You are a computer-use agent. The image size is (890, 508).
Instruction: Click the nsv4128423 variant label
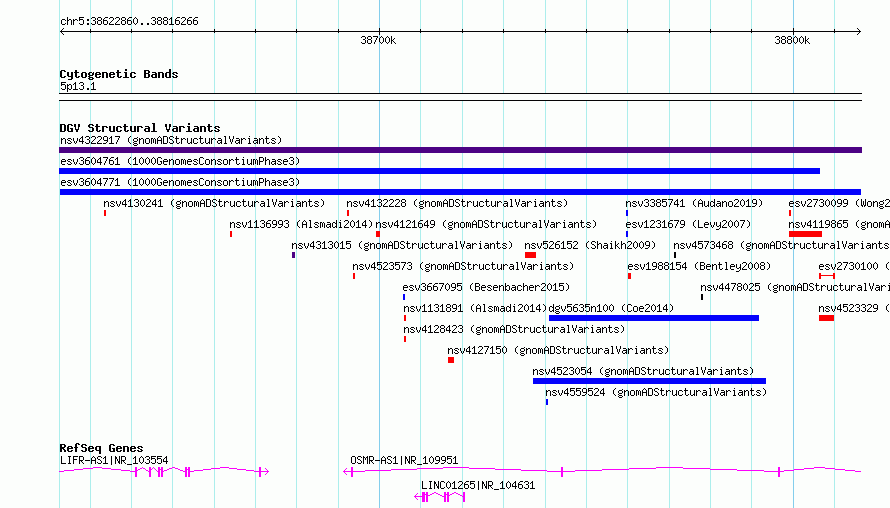point(514,329)
